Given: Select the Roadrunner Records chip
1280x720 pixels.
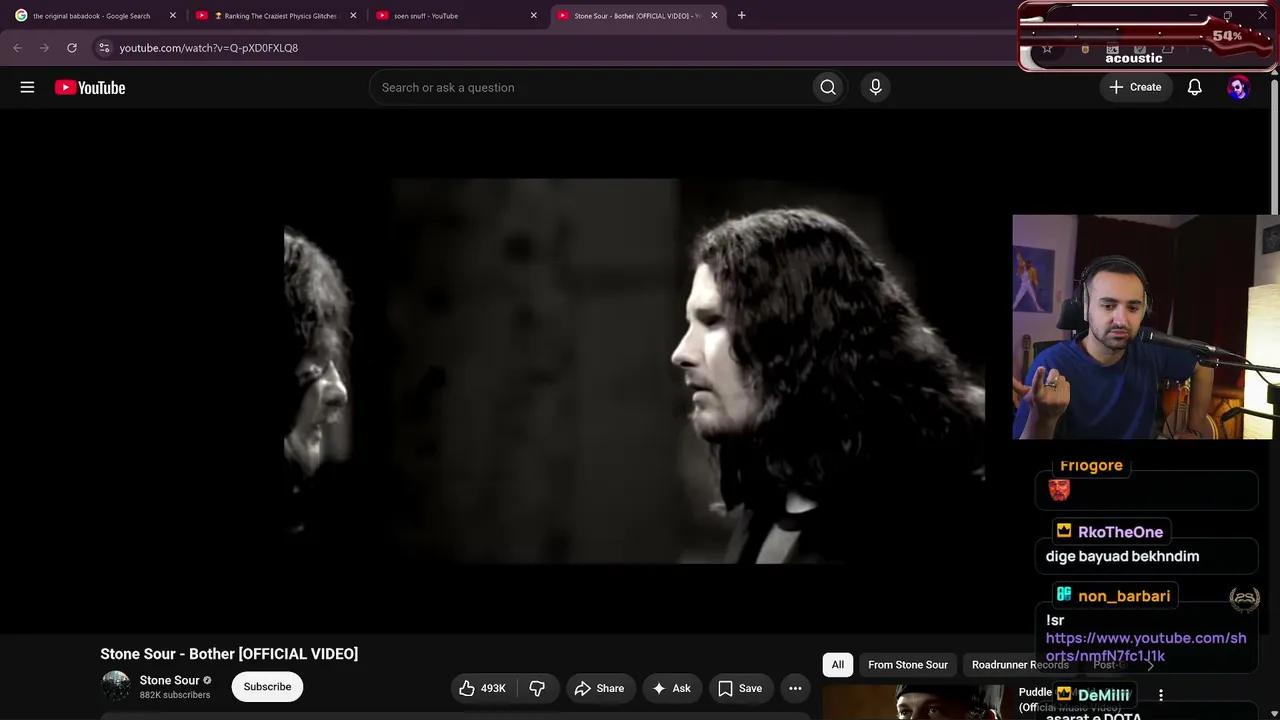Looking at the screenshot, I should pos(1020,665).
